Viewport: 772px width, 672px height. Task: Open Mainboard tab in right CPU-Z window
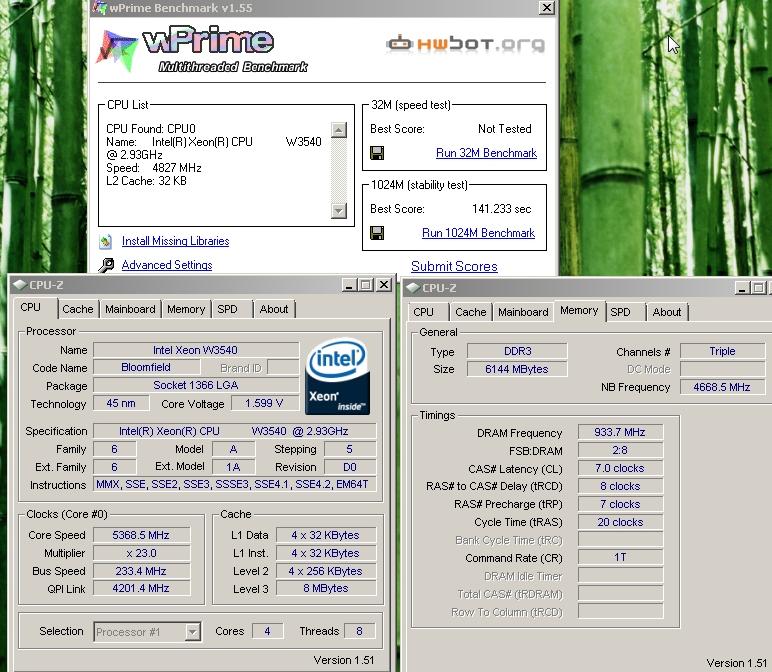point(523,312)
